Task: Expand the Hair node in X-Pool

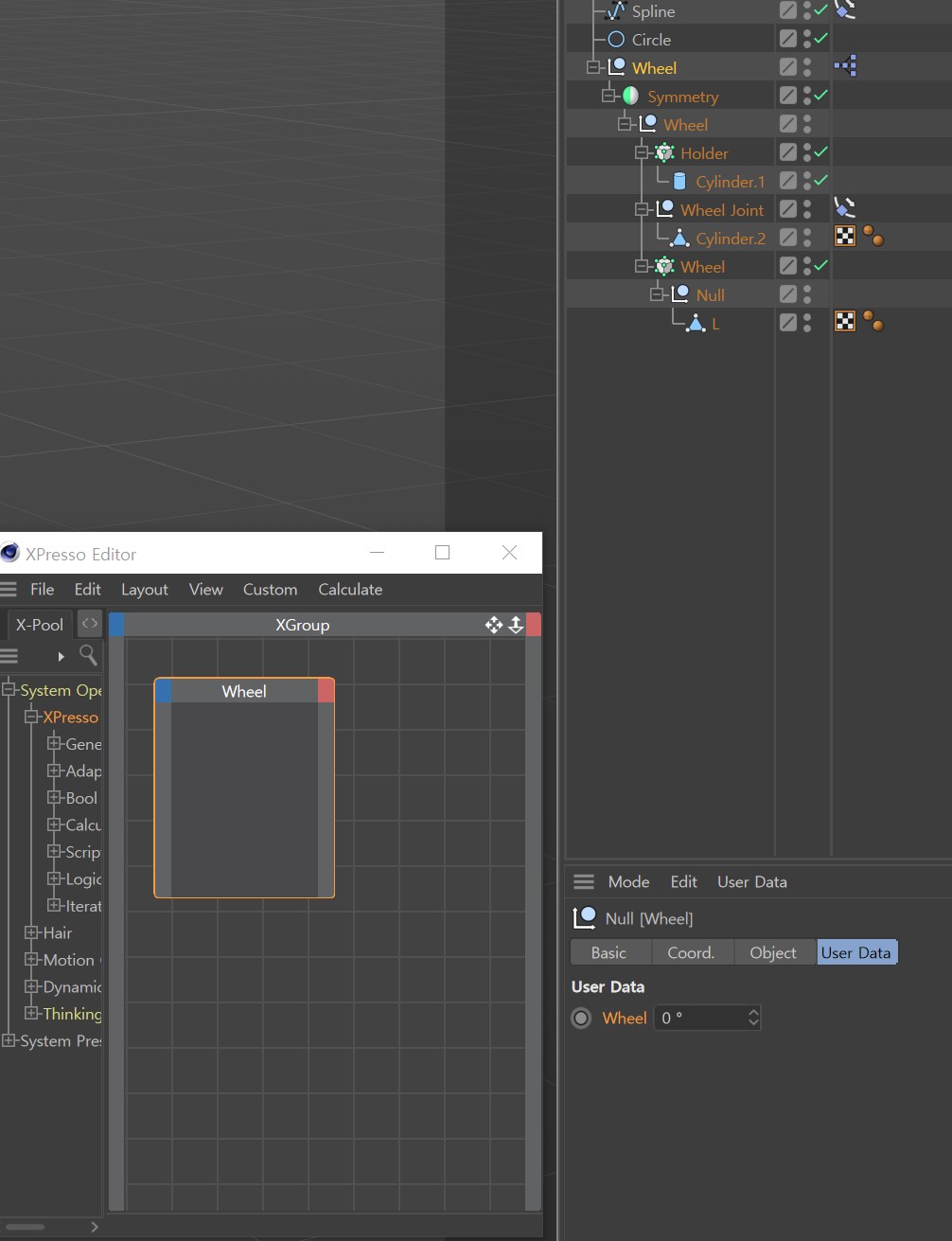Action: click(31, 932)
